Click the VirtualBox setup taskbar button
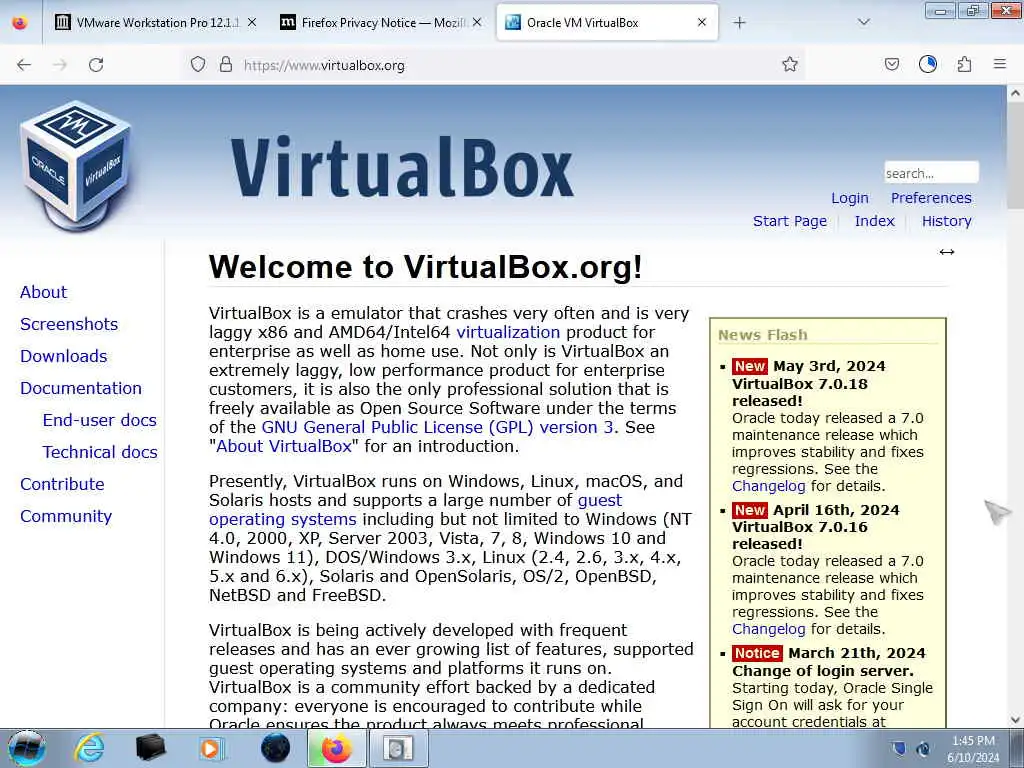Image resolution: width=1024 pixels, height=768 pixels. (x=399, y=748)
